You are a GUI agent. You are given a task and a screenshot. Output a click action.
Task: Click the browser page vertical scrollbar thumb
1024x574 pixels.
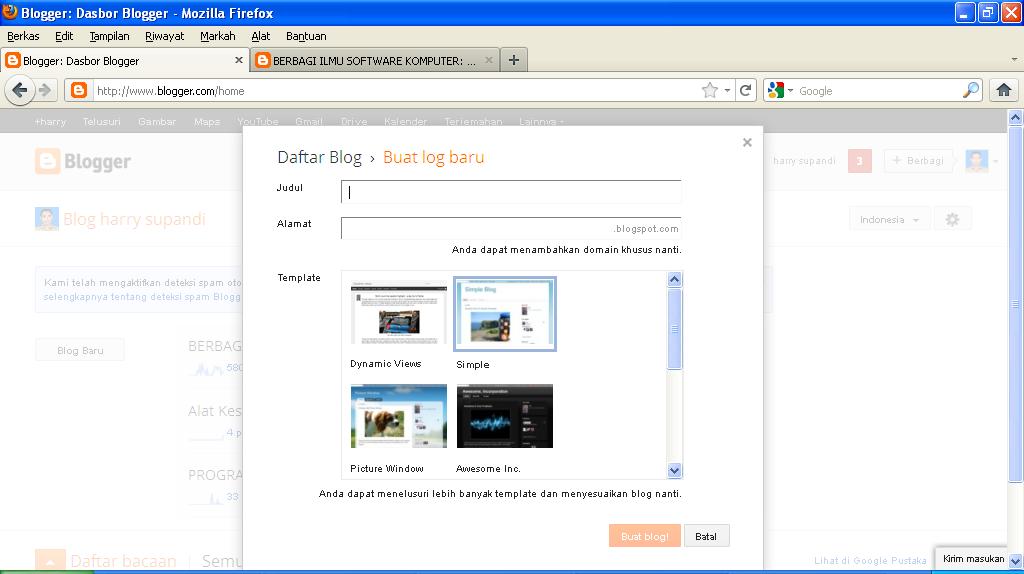(1015, 304)
